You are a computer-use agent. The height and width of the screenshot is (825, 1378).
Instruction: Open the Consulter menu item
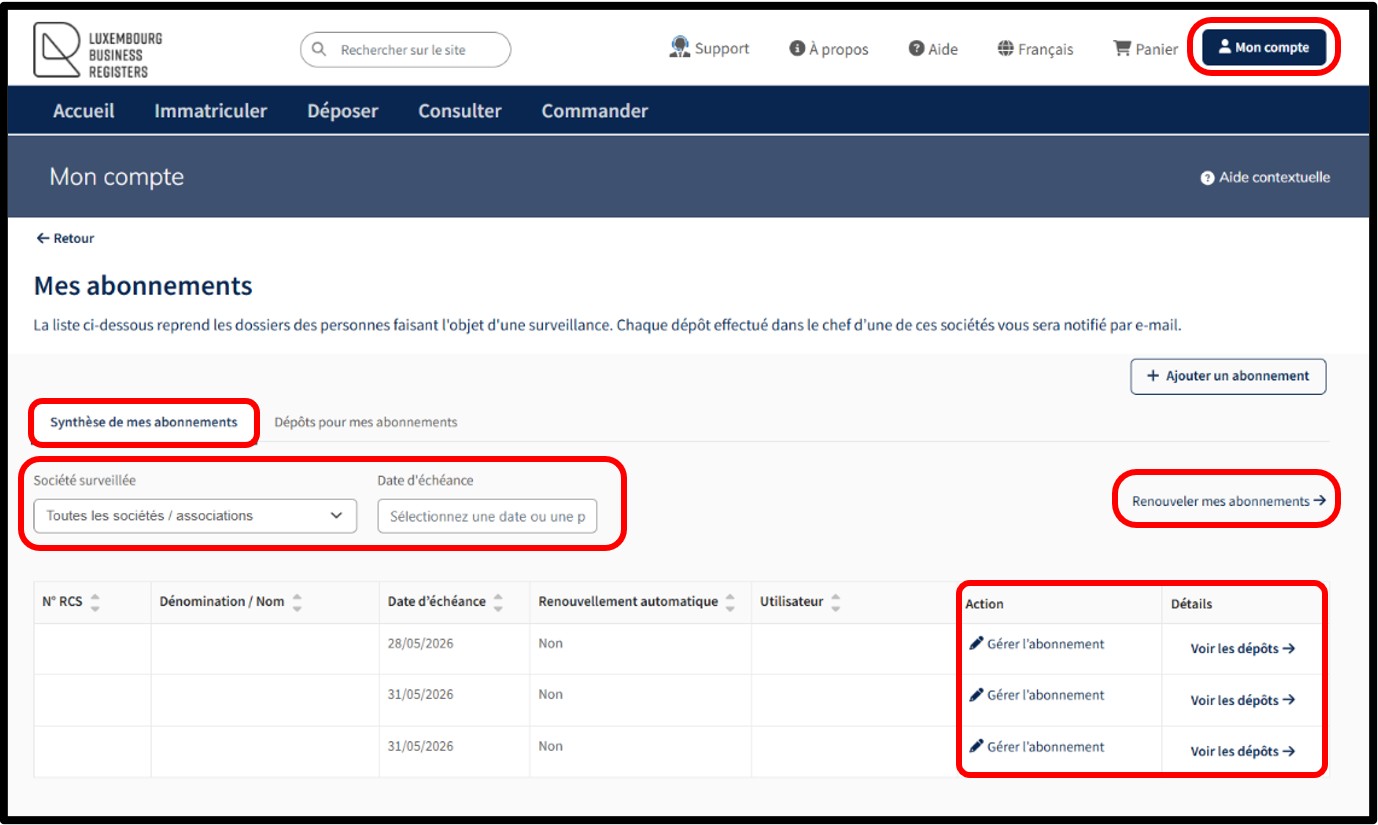[460, 111]
